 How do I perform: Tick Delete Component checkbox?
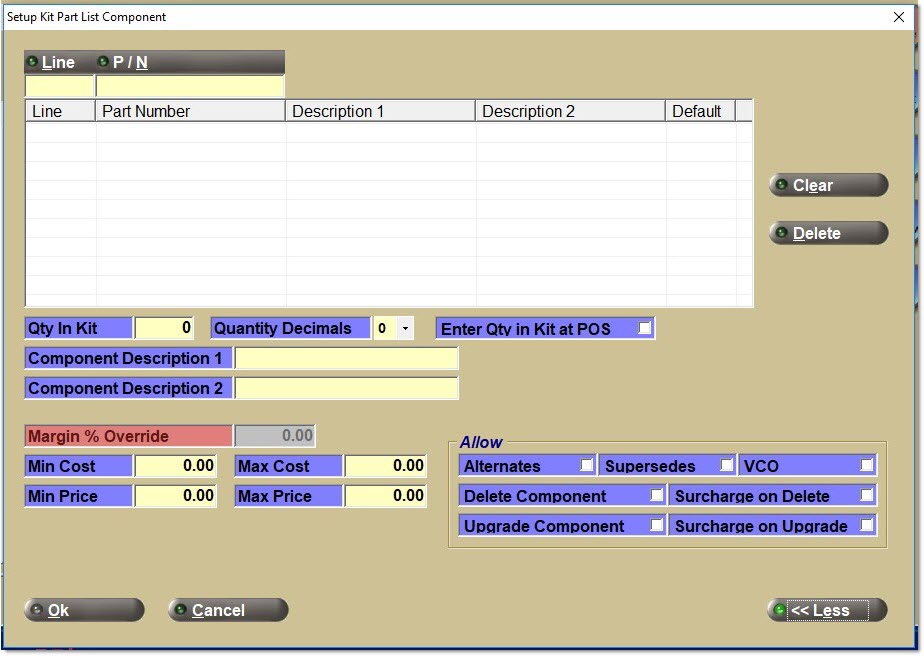point(656,496)
